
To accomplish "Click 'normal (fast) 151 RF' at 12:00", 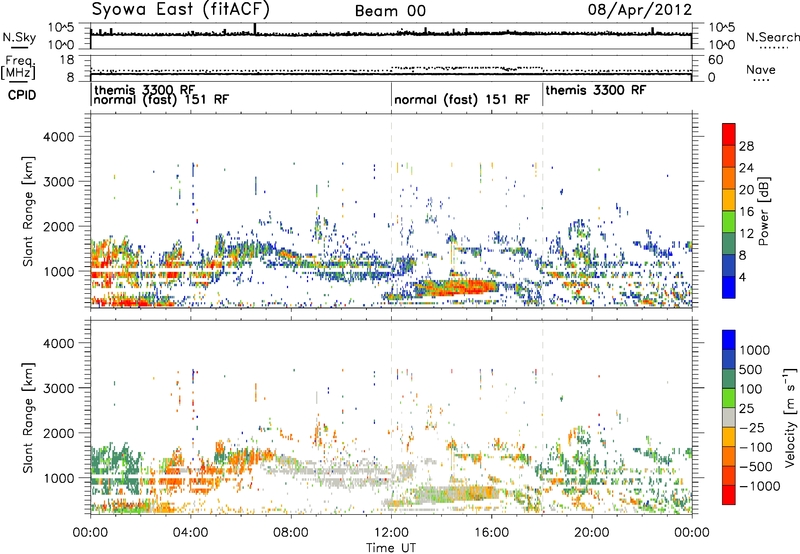I will [462, 99].
